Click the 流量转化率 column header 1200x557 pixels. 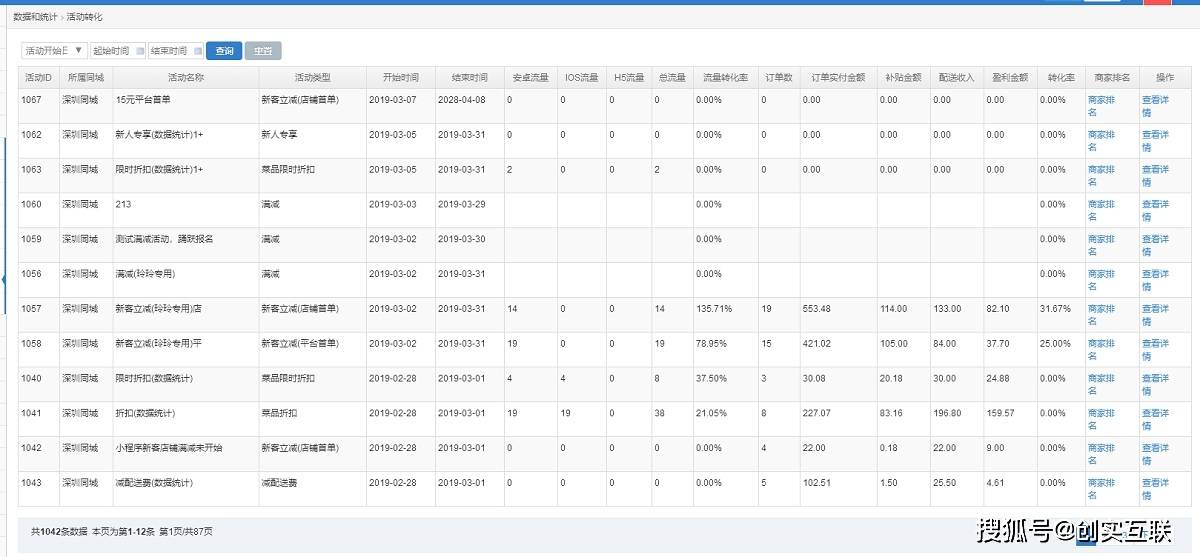pyautogui.click(x=725, y=77)
